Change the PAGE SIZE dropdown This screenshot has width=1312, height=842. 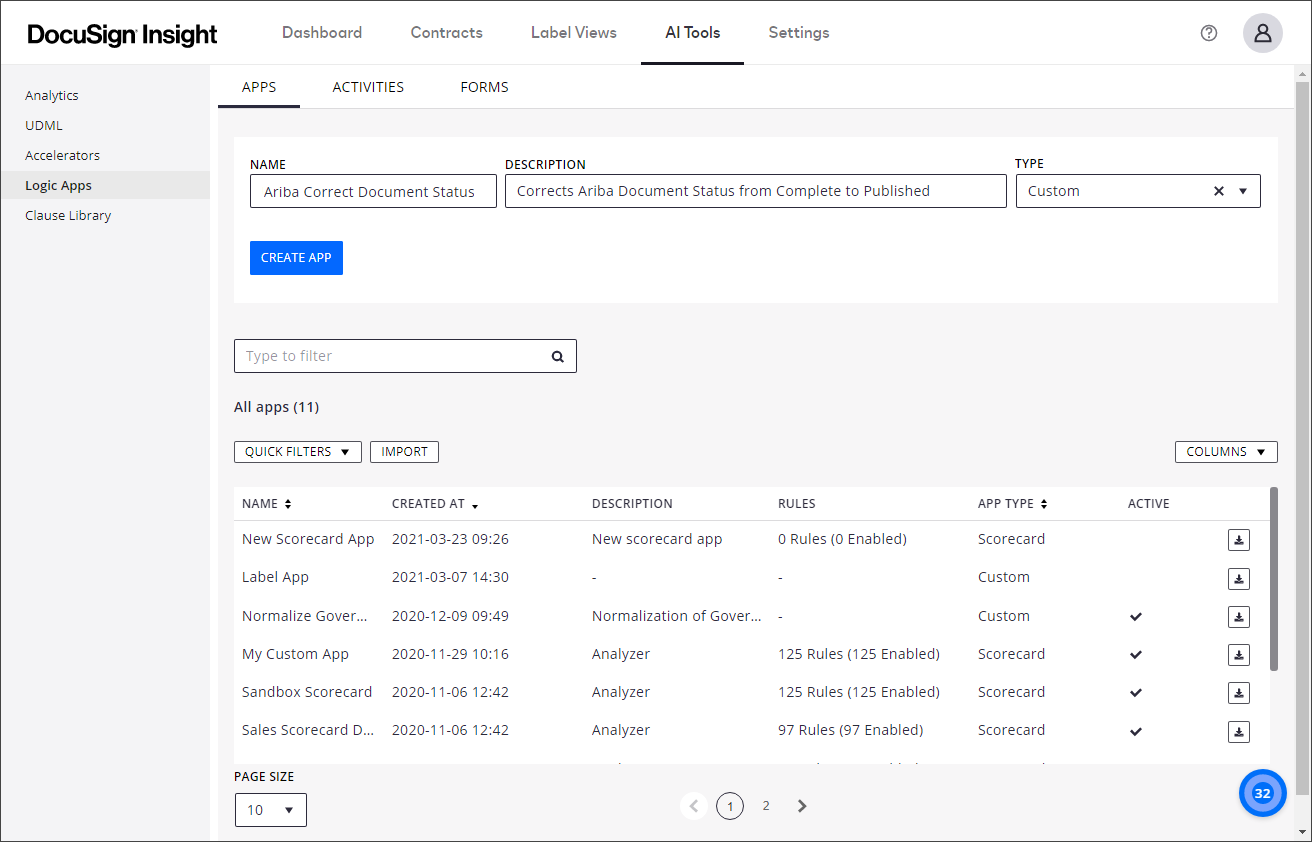pos(270,809)
